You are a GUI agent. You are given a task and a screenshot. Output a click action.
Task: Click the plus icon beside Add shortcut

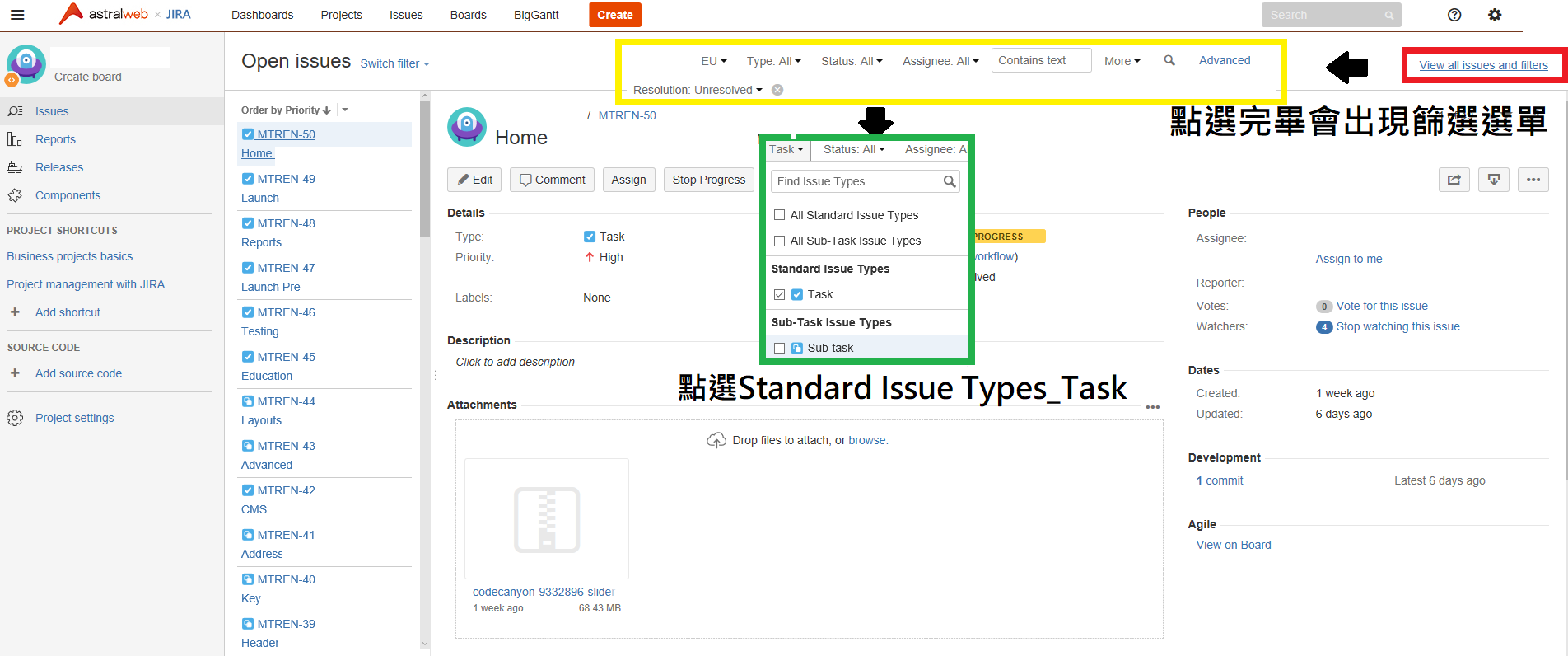tap(15, 312)
